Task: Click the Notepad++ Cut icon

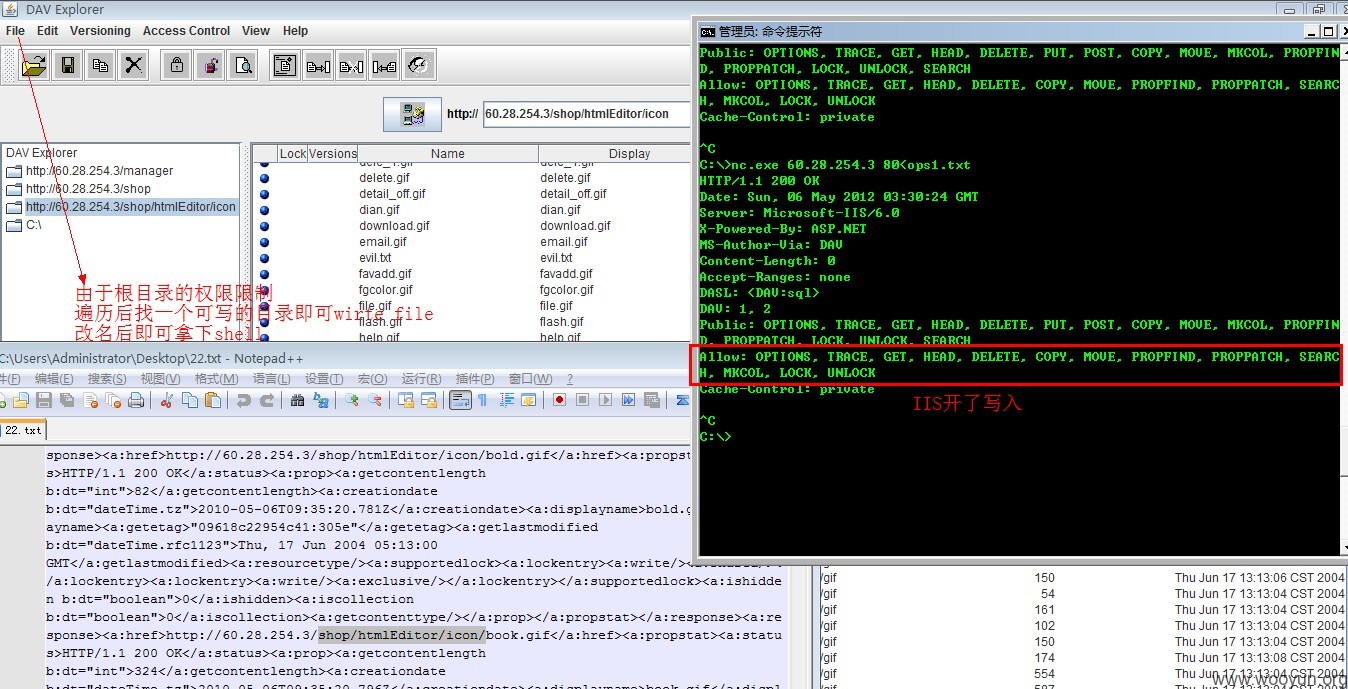Action: [x=166, y=400]
